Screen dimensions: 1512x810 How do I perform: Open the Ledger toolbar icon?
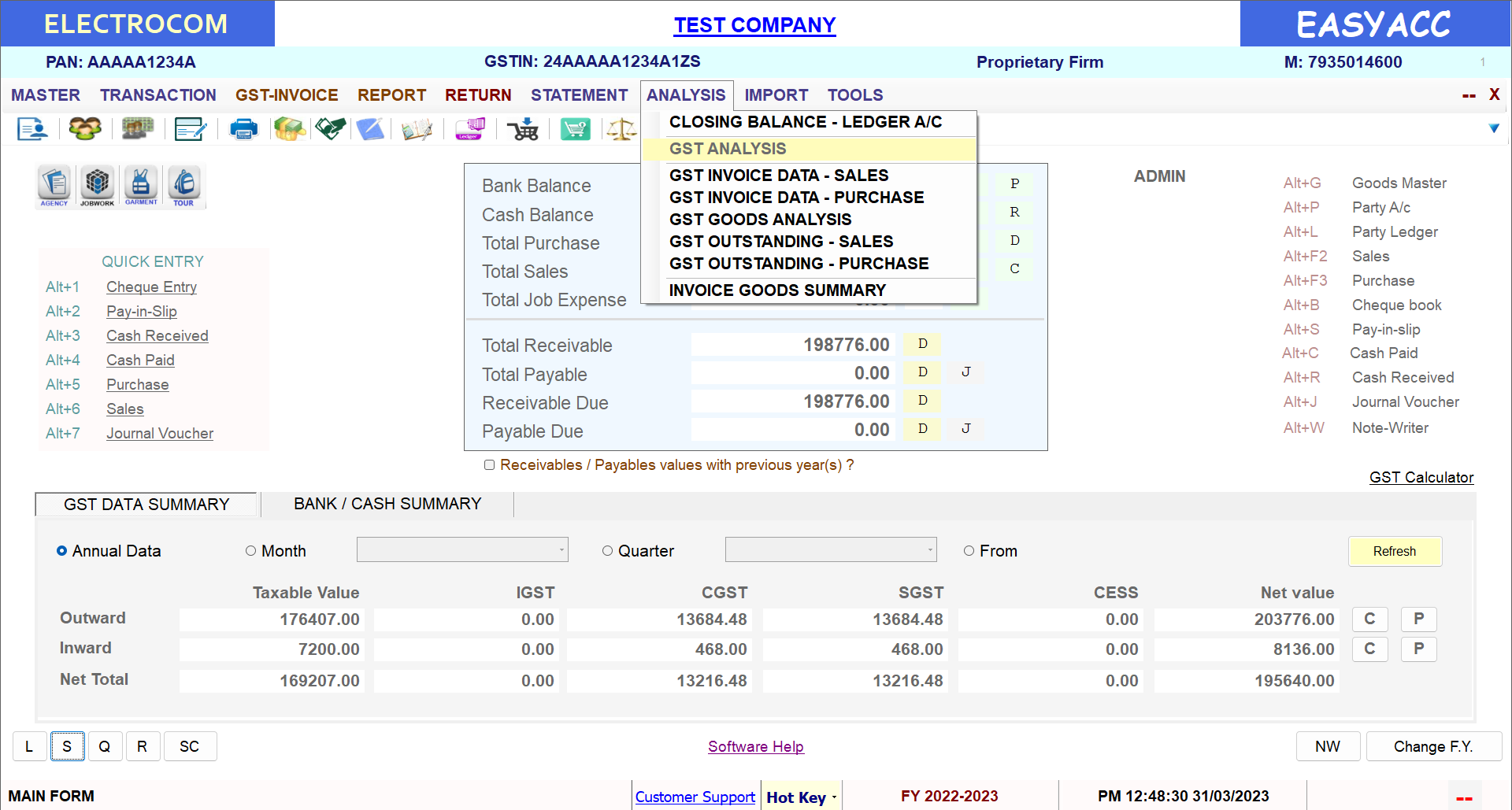point(470,128)
